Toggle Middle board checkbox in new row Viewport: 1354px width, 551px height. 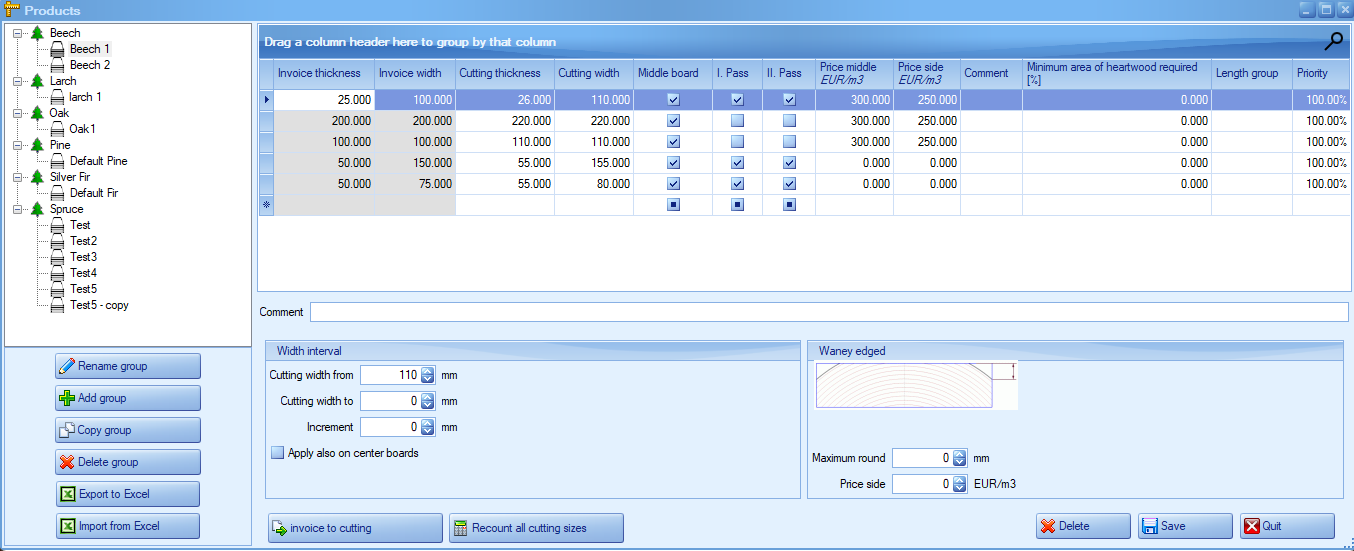(673, 205)
